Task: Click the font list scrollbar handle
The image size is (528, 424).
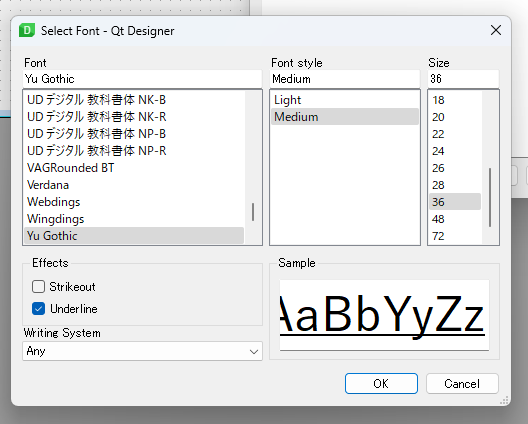Action: (x=253, y=212)
